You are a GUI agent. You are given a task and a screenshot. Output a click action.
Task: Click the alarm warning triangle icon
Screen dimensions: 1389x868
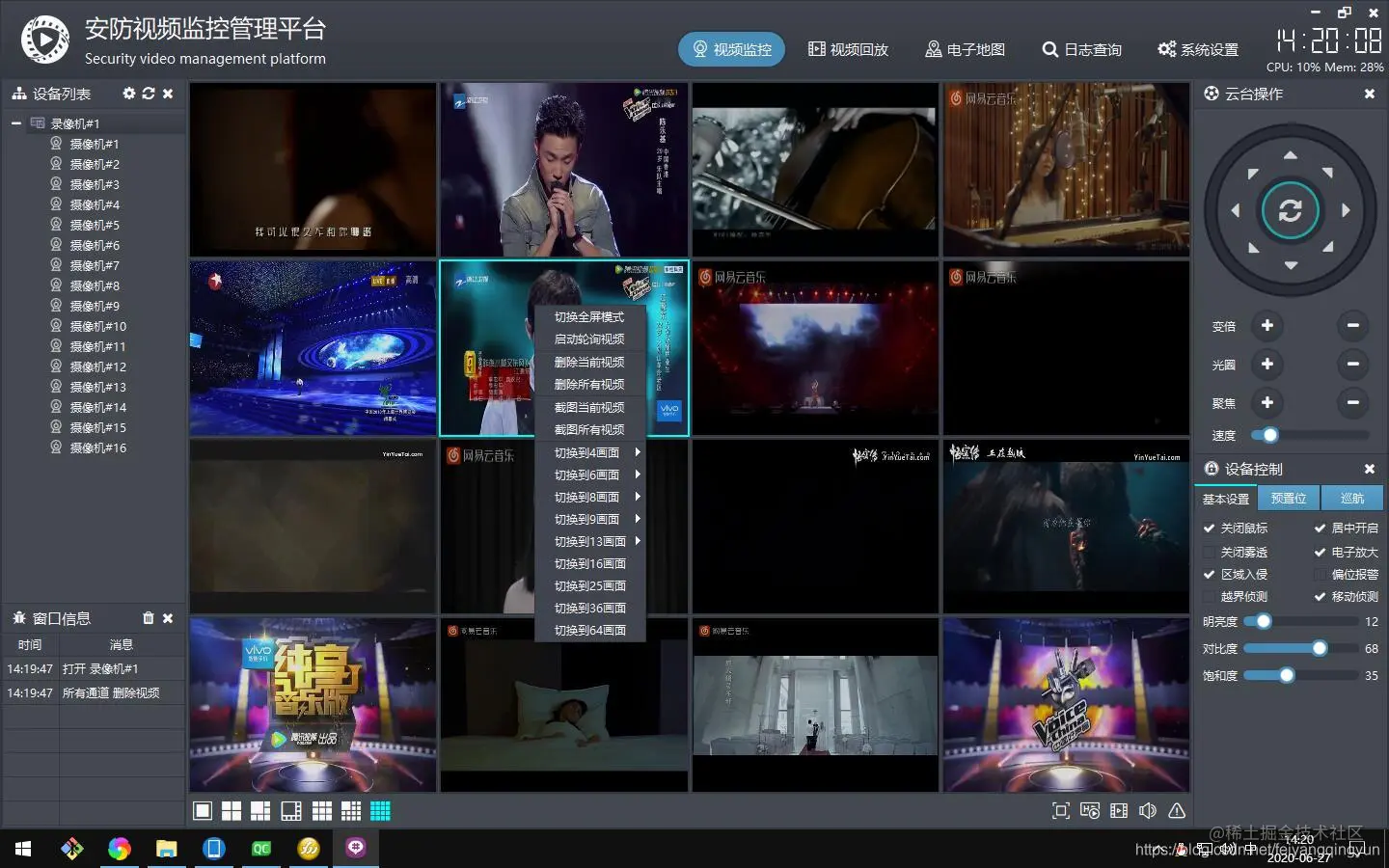(x=1177, y=811)
